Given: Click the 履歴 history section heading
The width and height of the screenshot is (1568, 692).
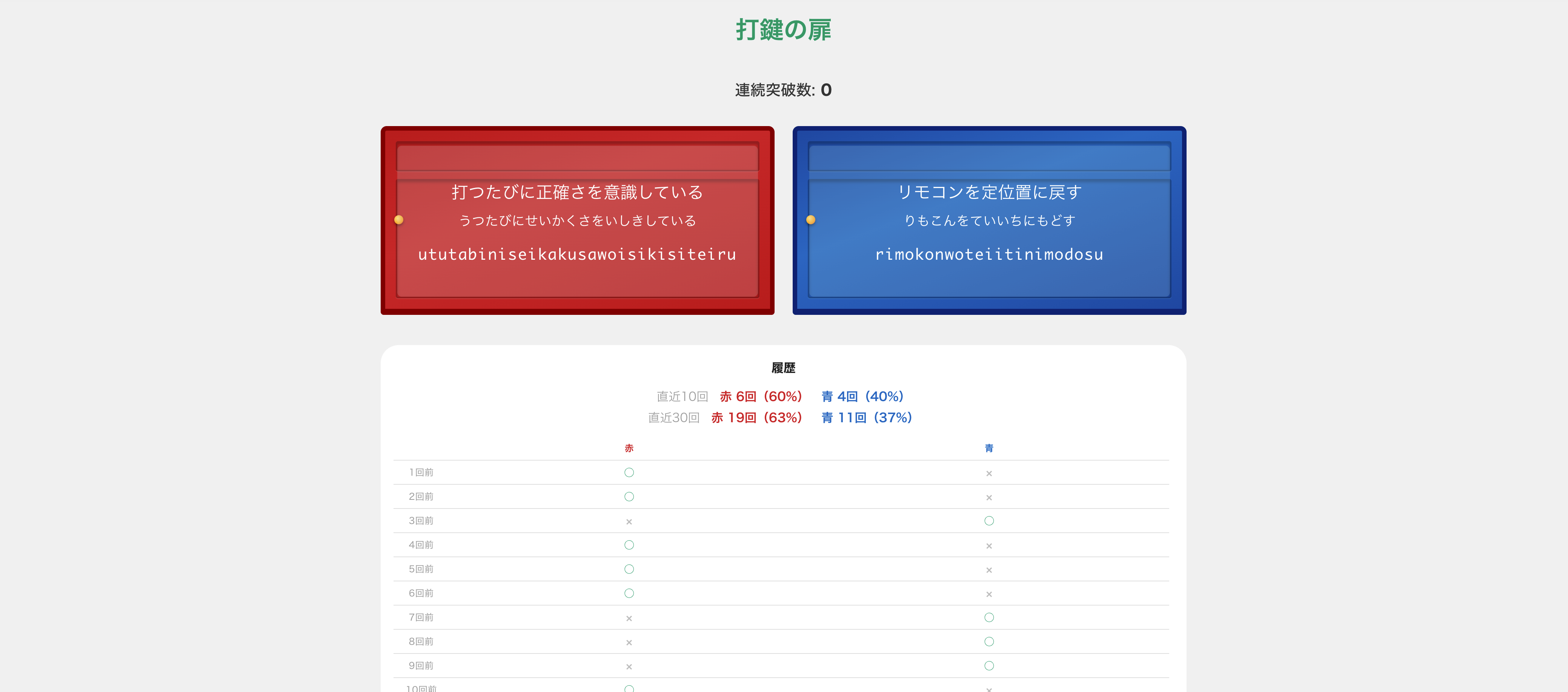Looking at the screenshot, I should [x=783, y=368].
